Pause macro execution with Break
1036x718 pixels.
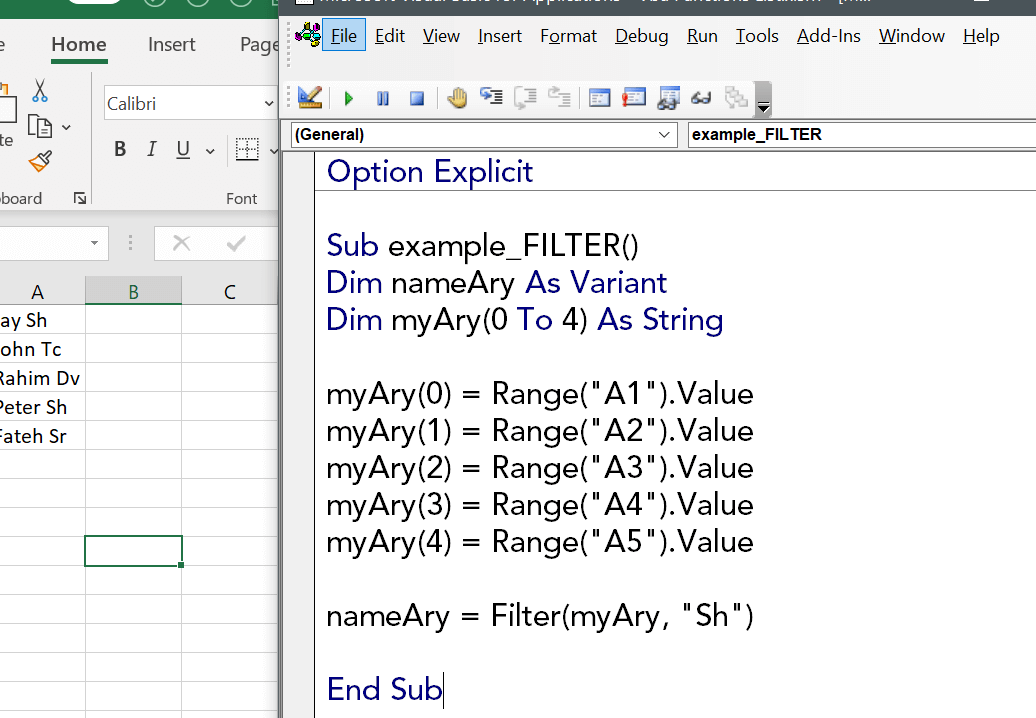click(x=381, y=98)
